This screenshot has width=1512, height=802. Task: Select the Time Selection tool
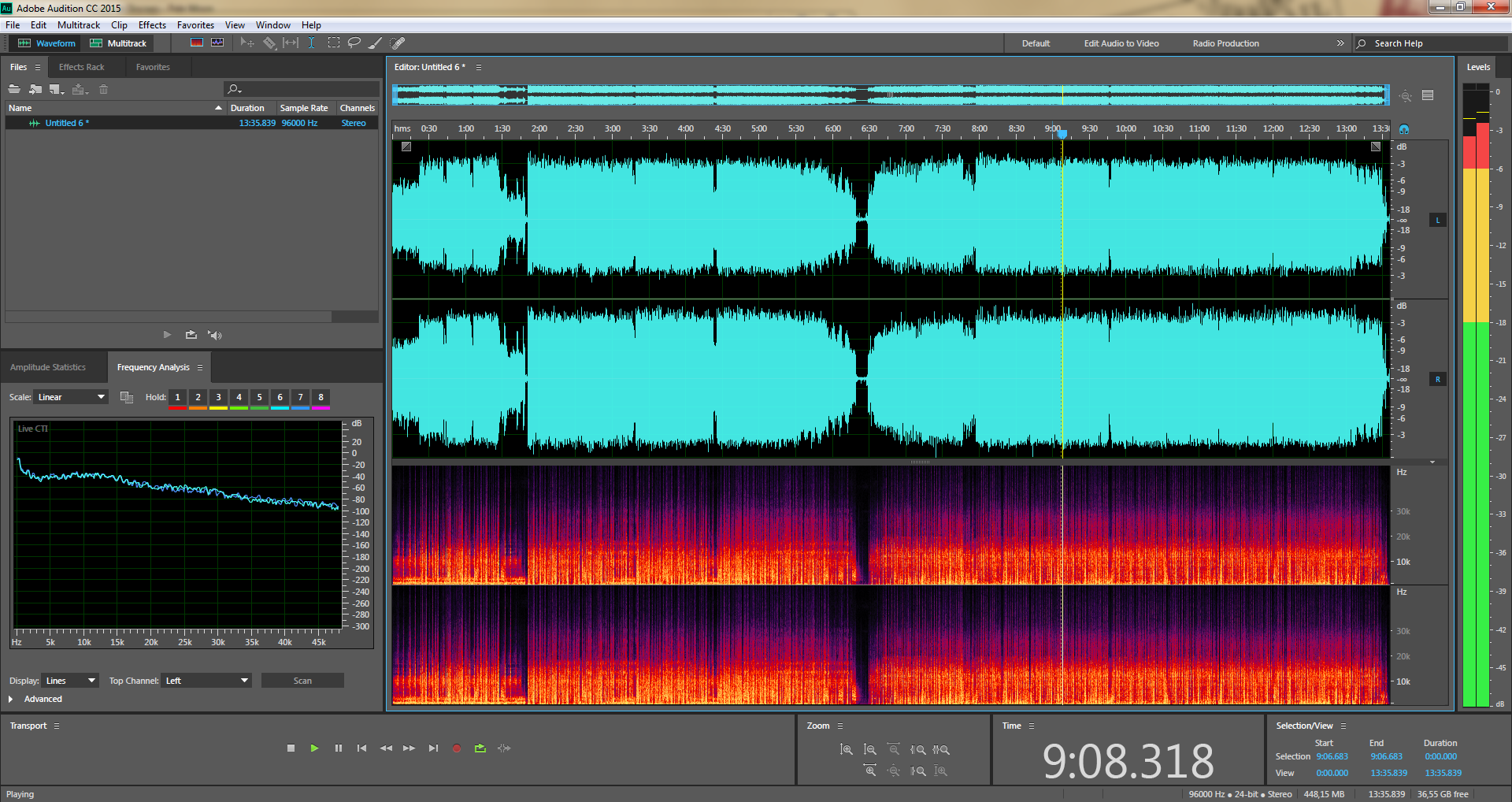pos(312,43)
